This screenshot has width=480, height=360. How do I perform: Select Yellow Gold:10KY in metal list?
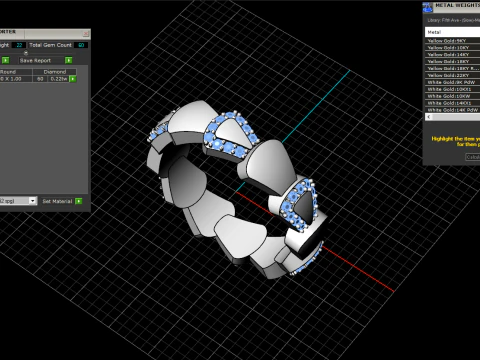(x=453, y=48)
